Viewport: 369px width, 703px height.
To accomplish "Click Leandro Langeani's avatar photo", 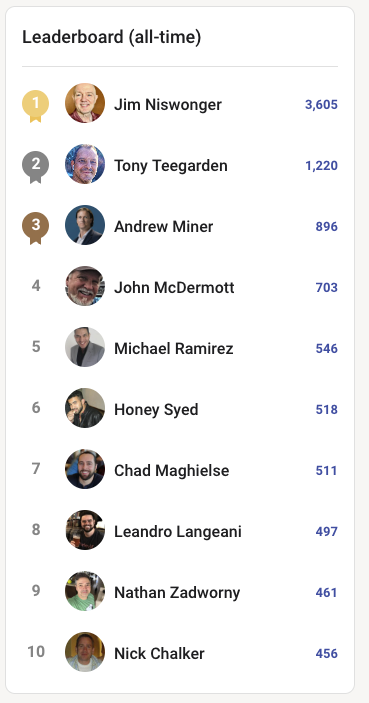I will [85, 530].
